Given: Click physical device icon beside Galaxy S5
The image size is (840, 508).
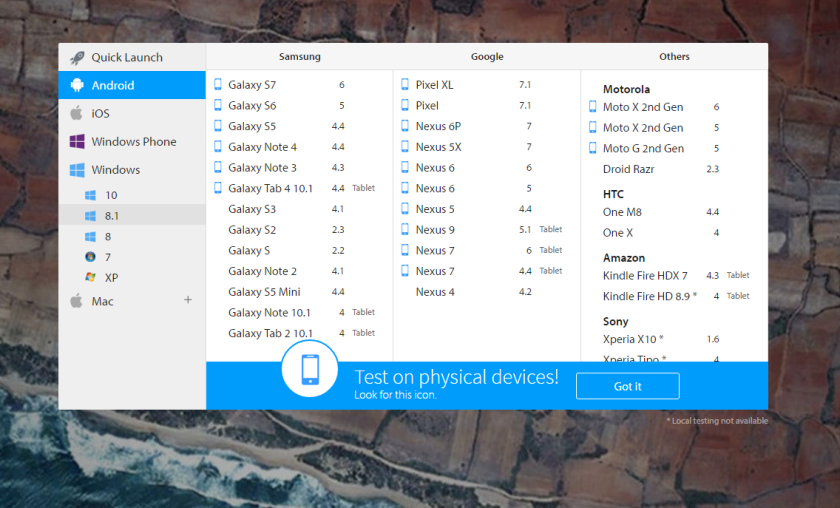Looking at the screenshot, I should [218, 126].
